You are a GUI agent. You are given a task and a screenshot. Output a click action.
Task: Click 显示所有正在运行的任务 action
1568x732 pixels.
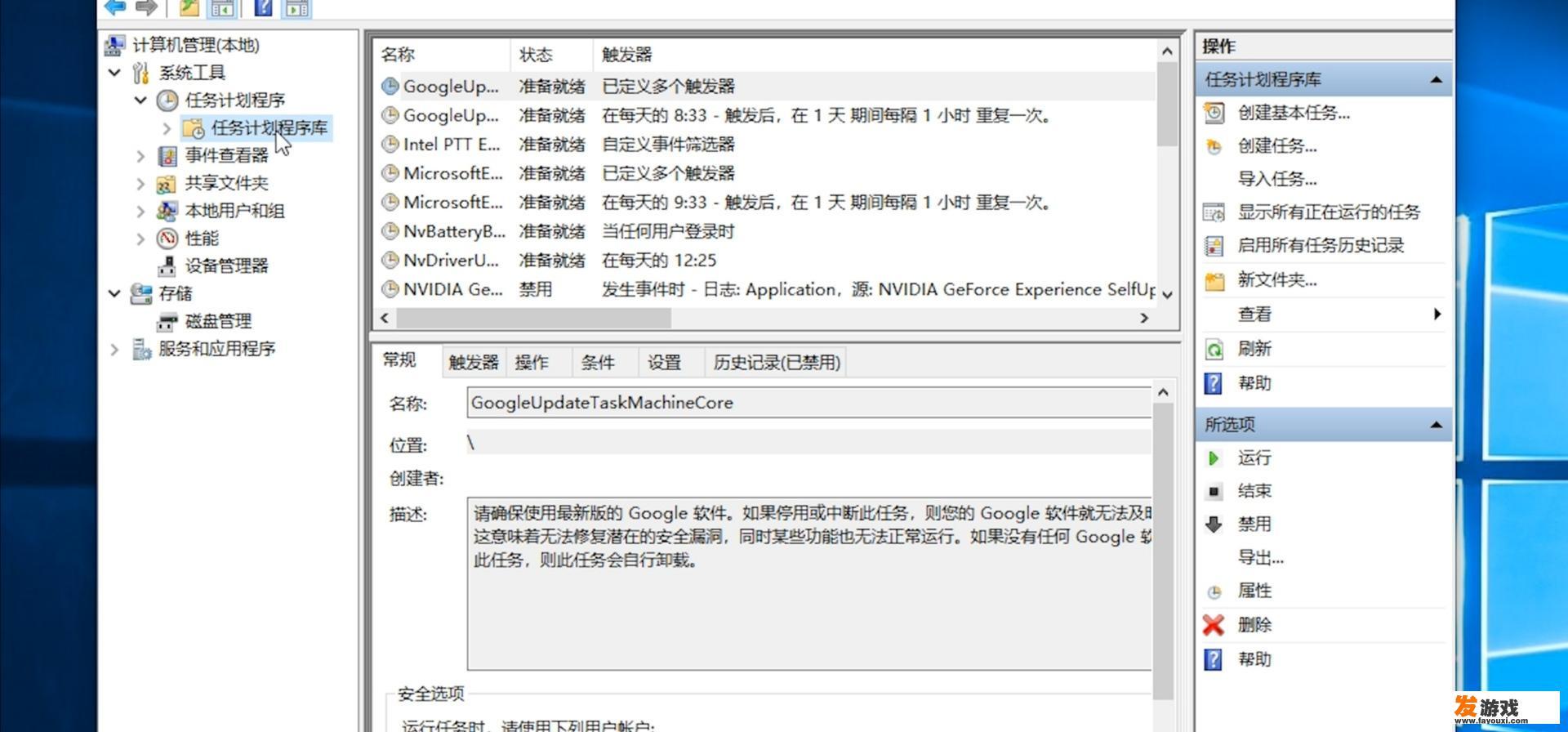point(1329,212)
